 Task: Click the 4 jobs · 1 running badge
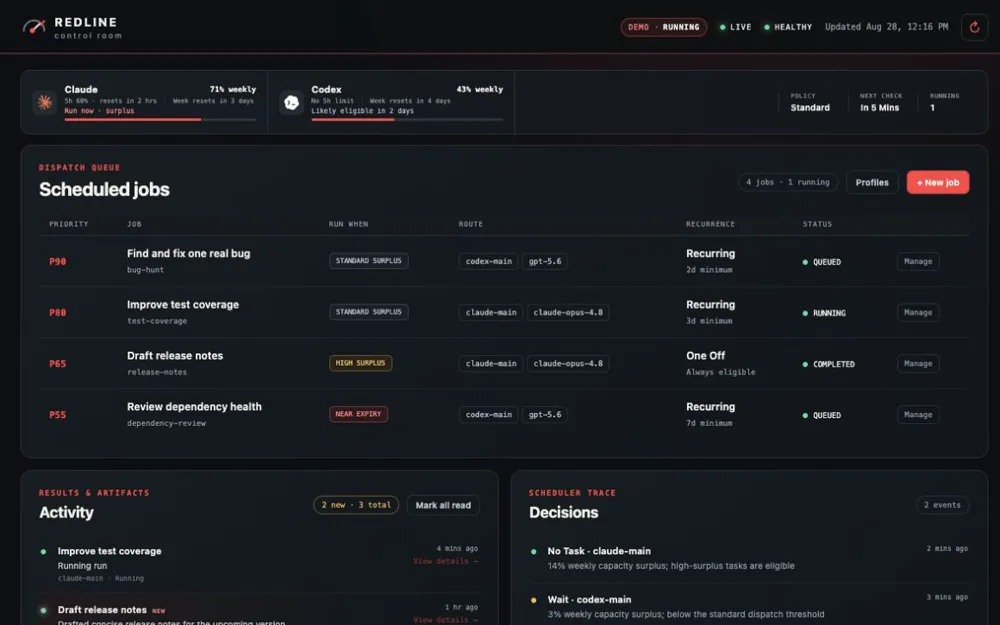click(788, 182)
